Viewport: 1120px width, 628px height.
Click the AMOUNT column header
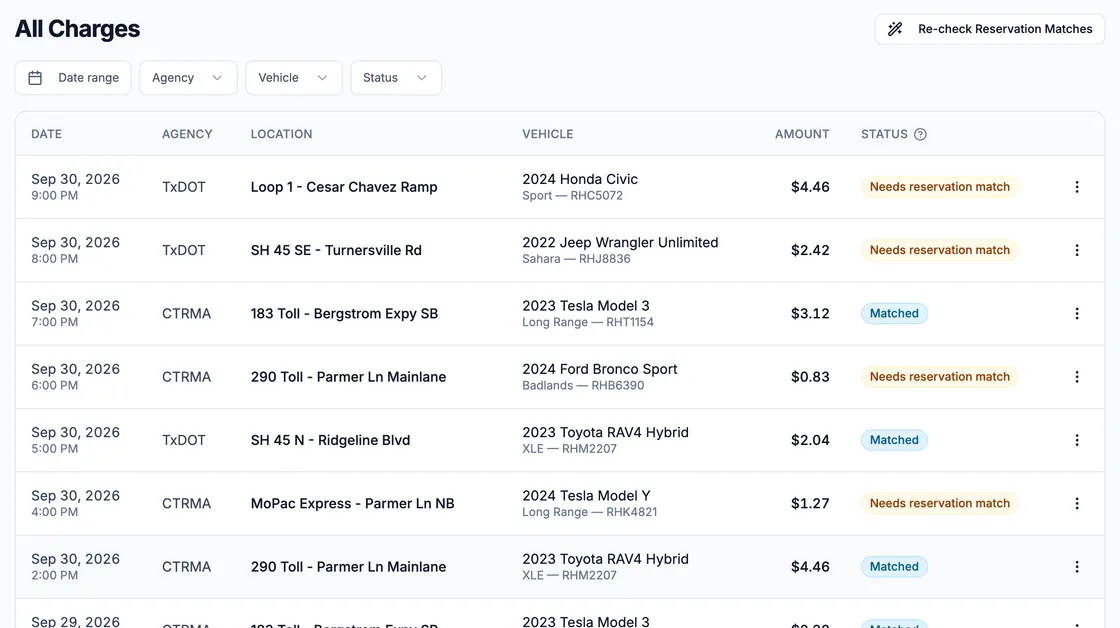[x=802, y=134]
